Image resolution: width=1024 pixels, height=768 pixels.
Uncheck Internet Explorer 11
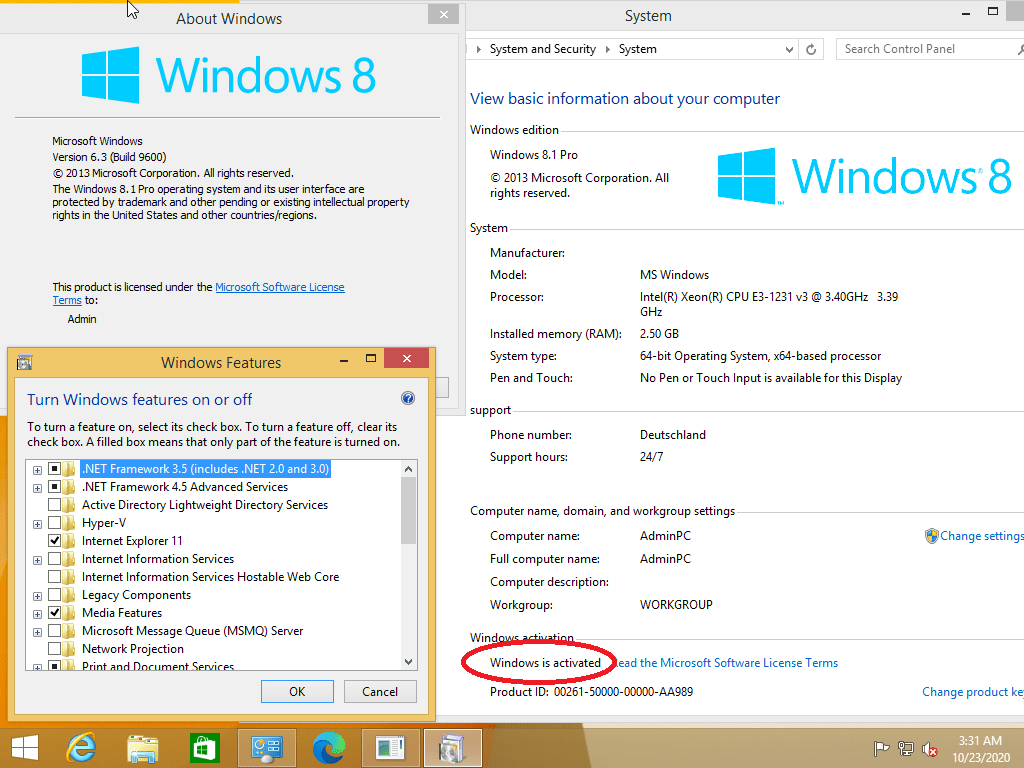(54, 541)
